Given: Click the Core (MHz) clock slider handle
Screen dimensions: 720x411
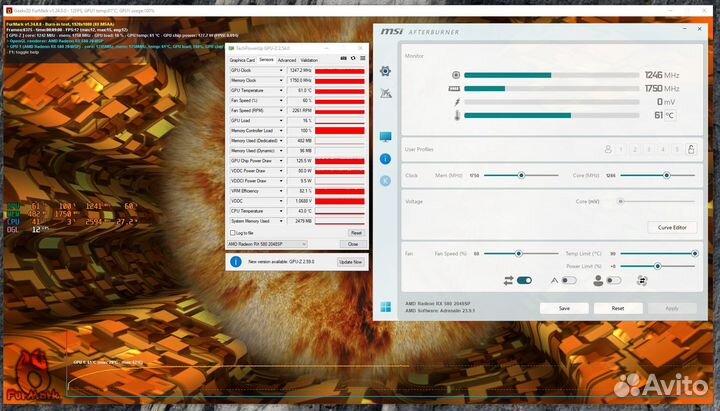Looking at the screenshot, I should [x=666, y=175].
